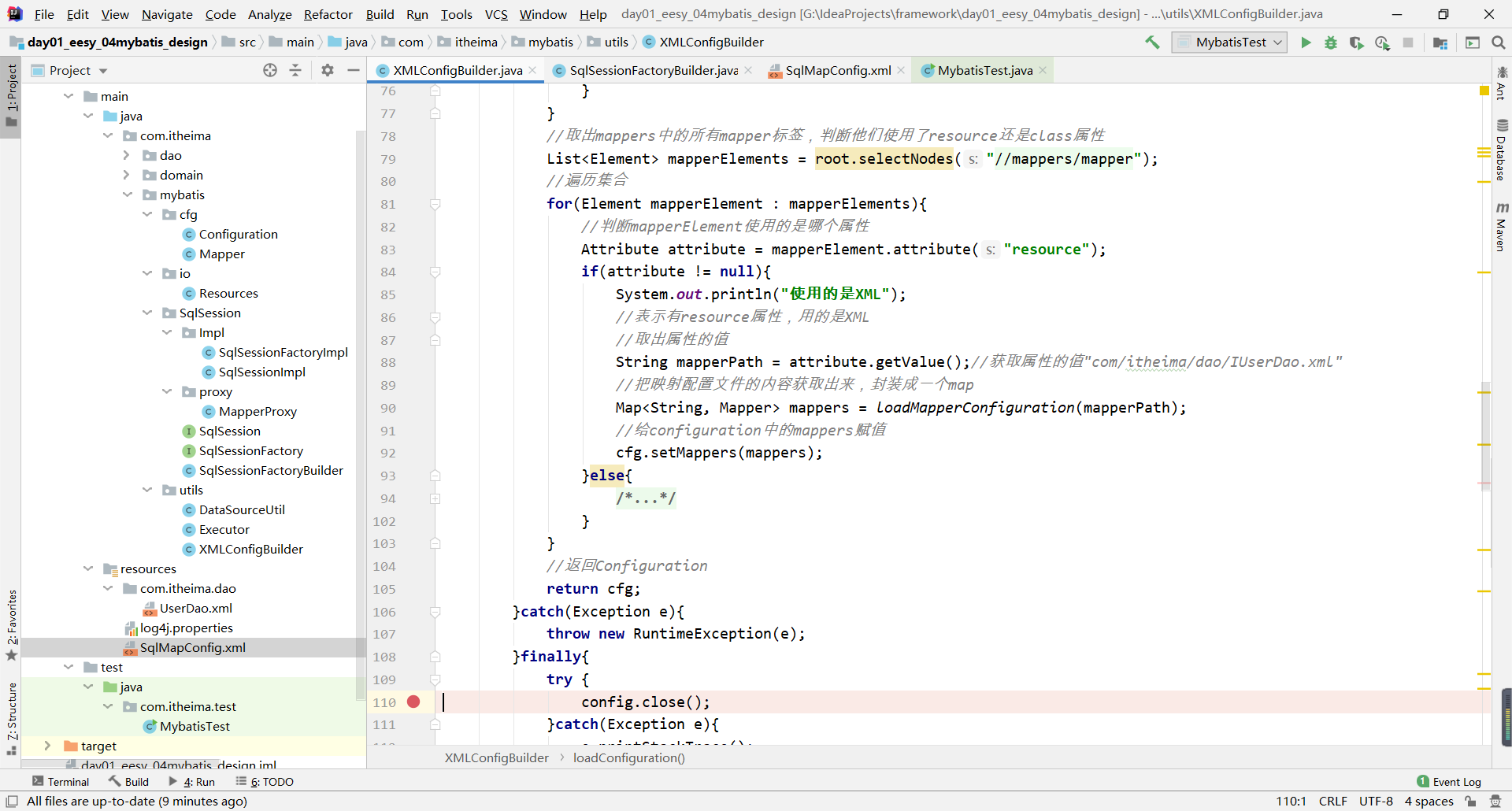The height and width of the screenshot is (811, 1512).
Task: Collapse the utils folder node
Action: [147, 490]
